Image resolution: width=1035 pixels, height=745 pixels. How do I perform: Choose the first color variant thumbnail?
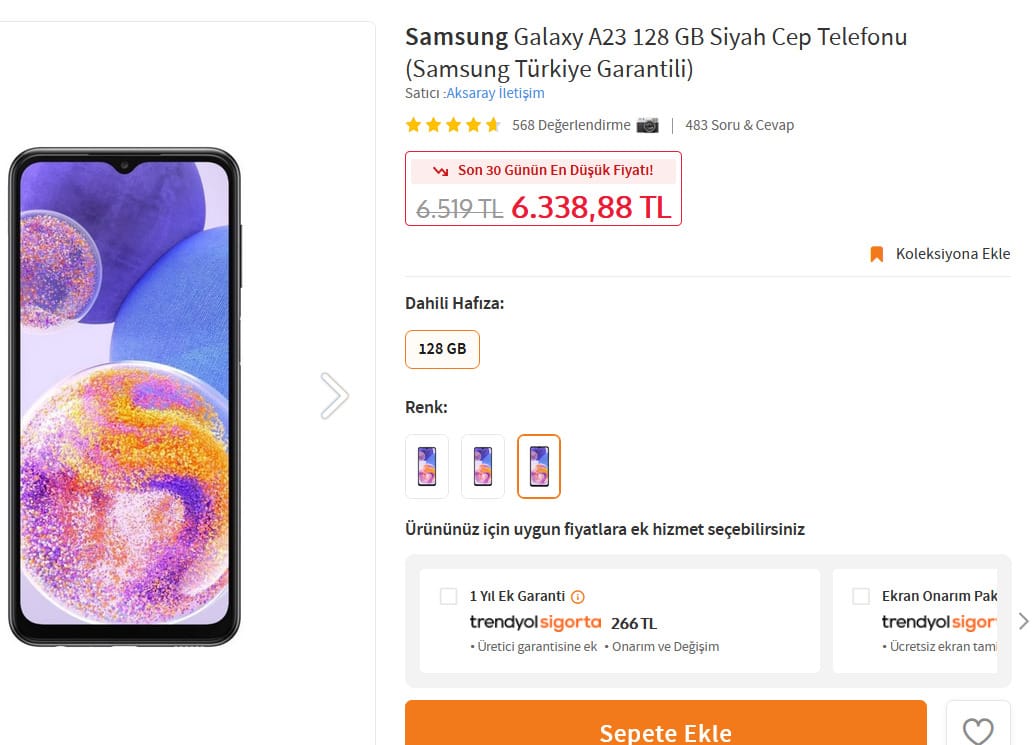[427, 466]
